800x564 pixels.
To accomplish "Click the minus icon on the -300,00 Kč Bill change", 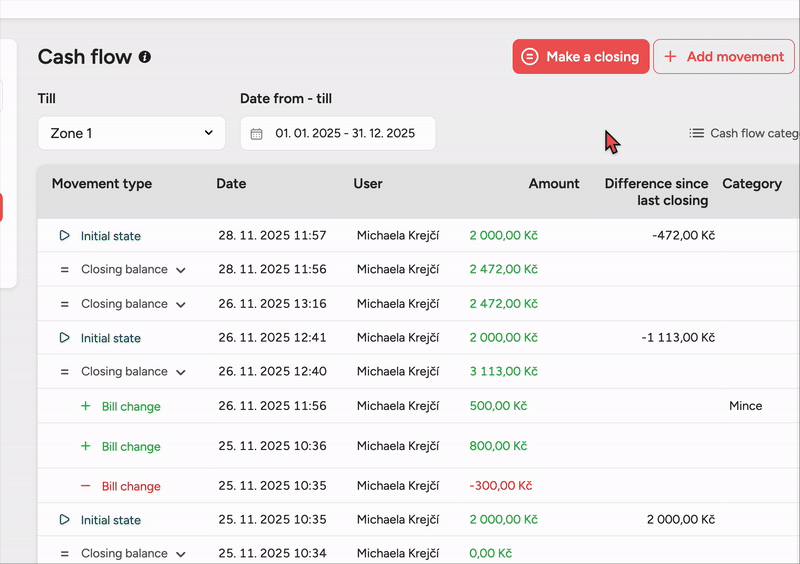I will 85,486.
